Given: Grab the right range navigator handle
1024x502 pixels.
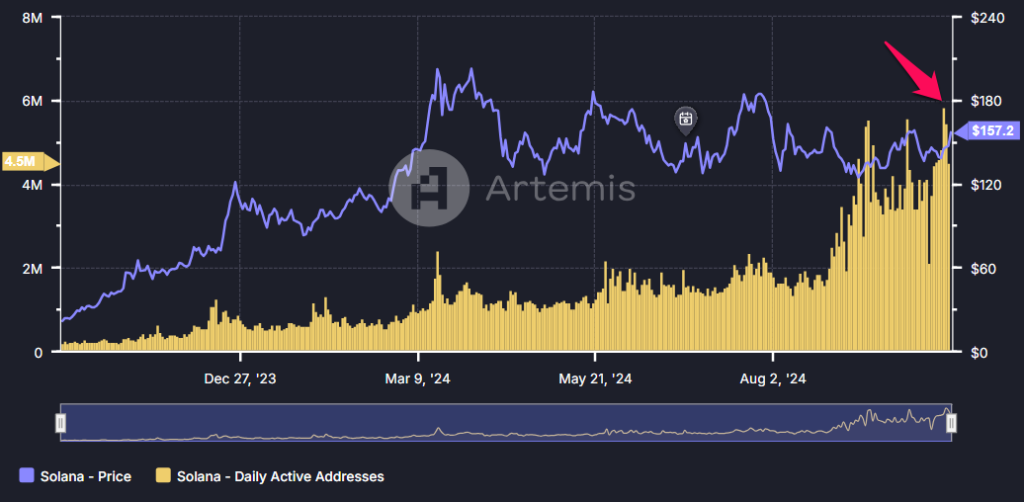Looking at the screenshot, I should (952, 423).
